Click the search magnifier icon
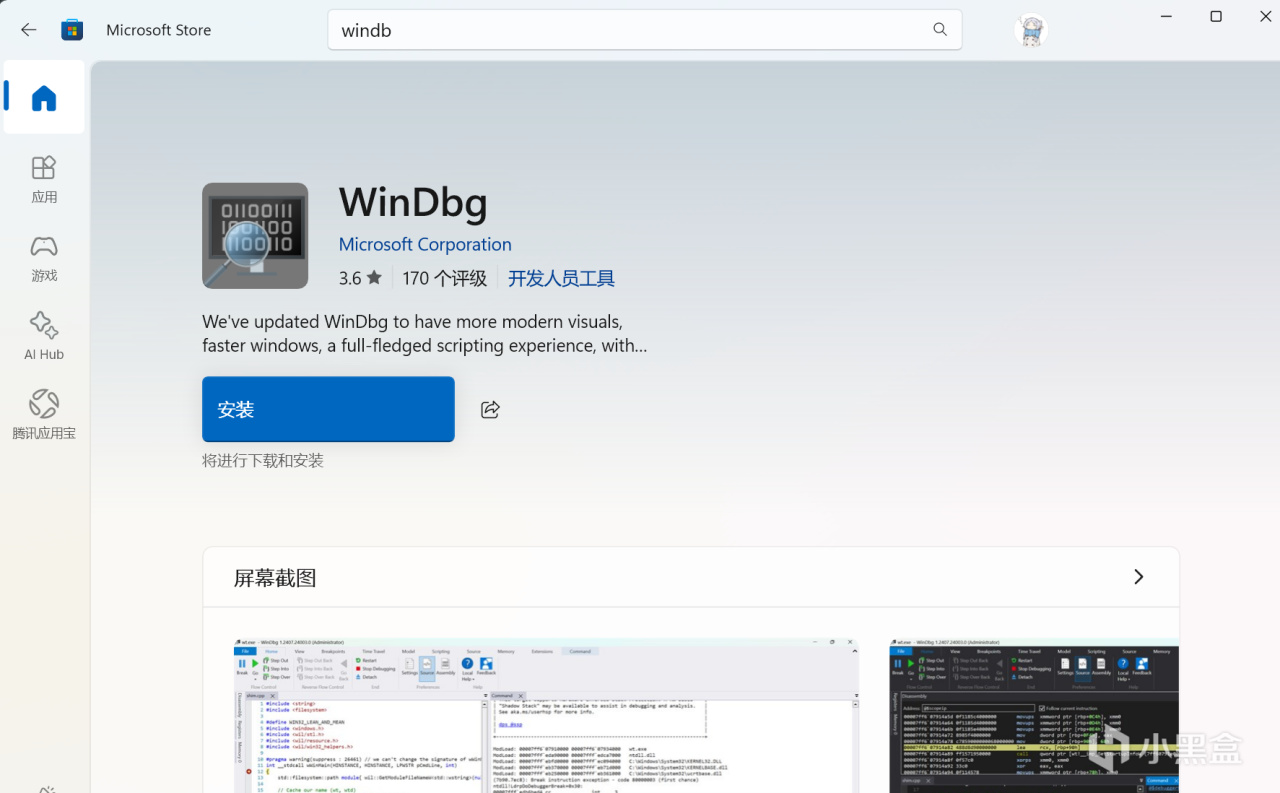1280x793 pixels. (940, 30)
